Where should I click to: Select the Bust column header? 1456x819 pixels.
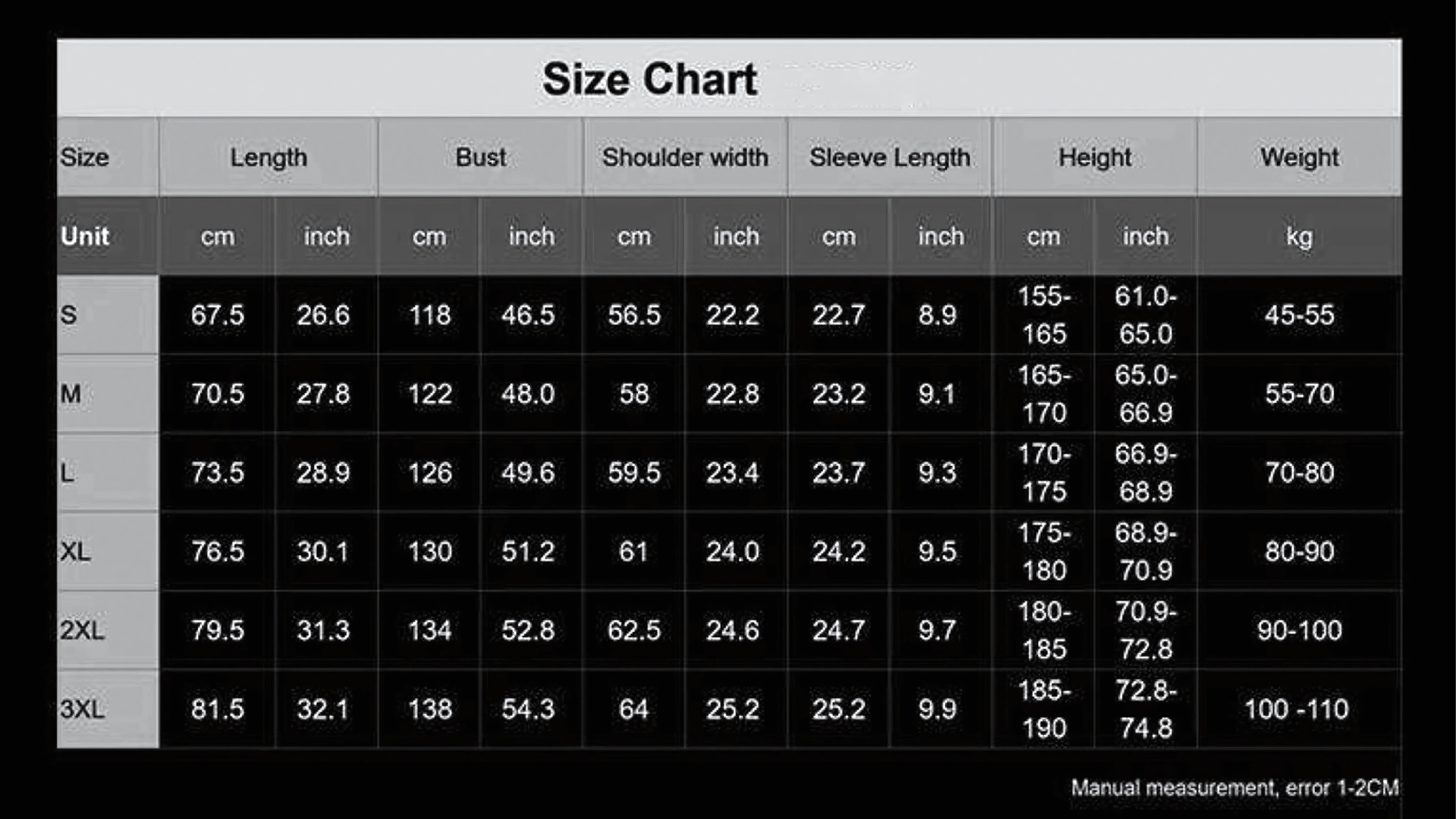coord(481,157)
